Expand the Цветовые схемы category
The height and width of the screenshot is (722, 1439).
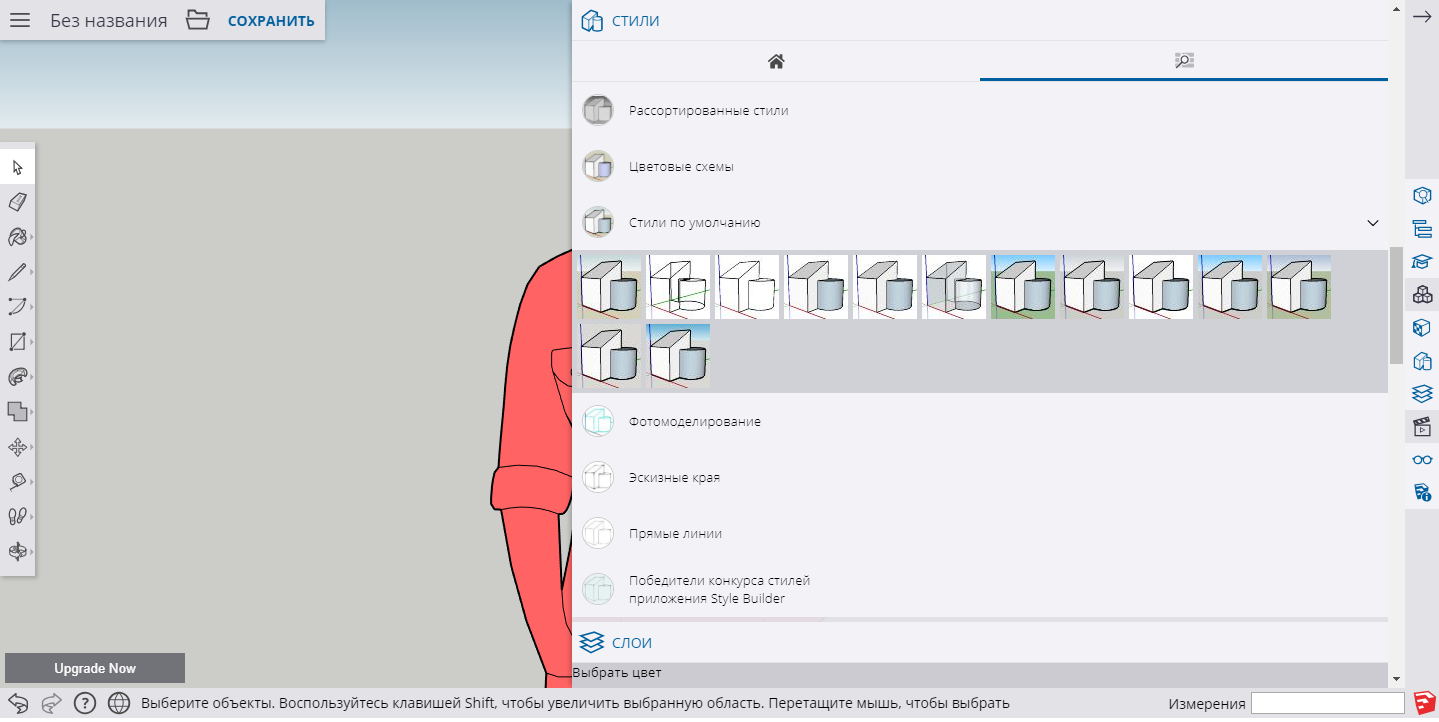tap(980, 166)
